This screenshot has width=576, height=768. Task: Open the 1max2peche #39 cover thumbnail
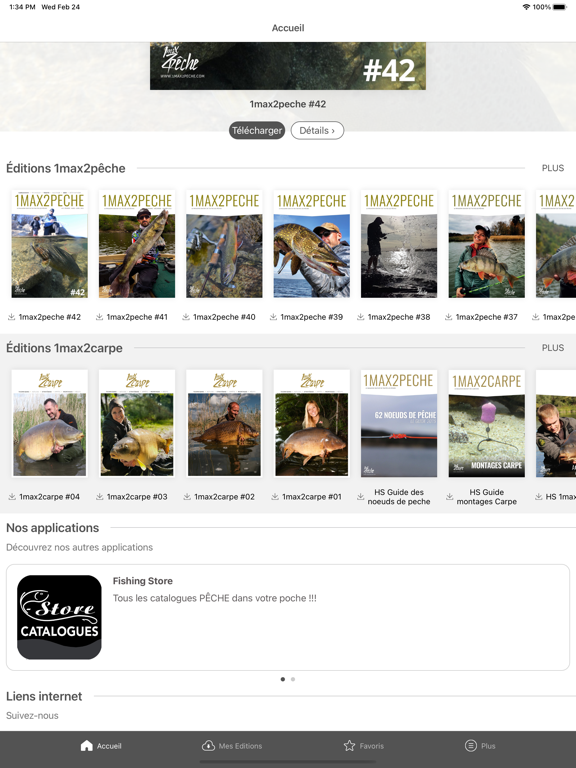click(x=312, y=244)
